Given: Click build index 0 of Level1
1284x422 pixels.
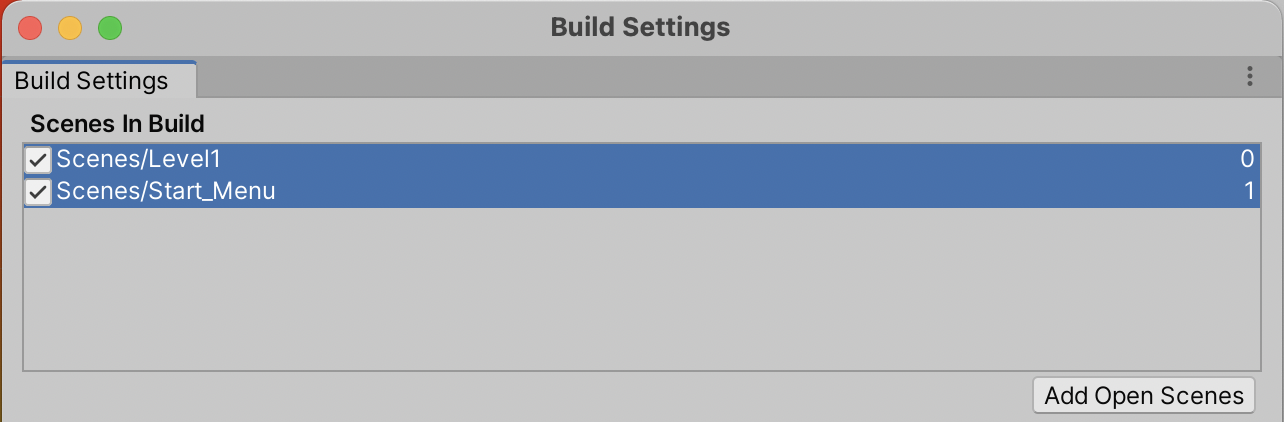Looking at the screenshot, I should [x=1246, y=159].
